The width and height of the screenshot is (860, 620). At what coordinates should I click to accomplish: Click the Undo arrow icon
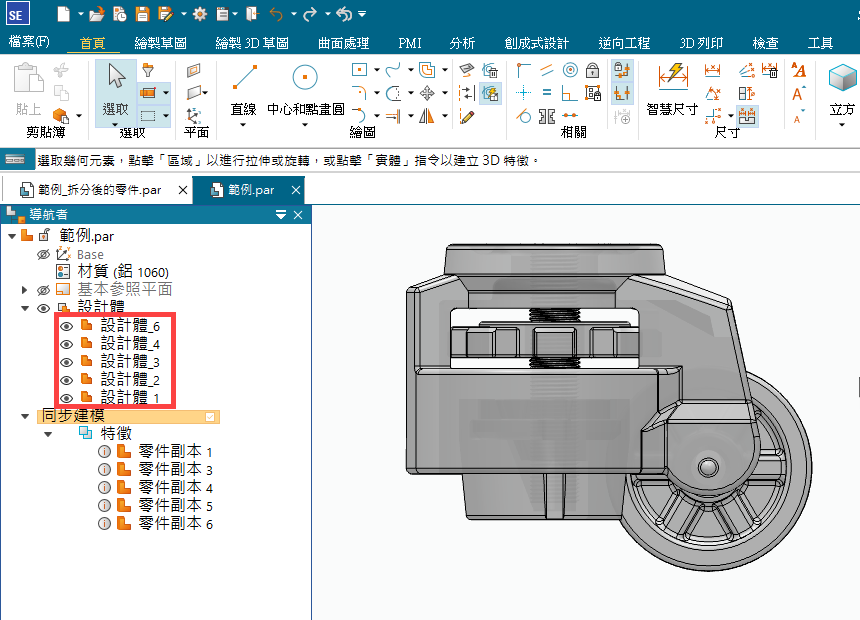(277, 14)
